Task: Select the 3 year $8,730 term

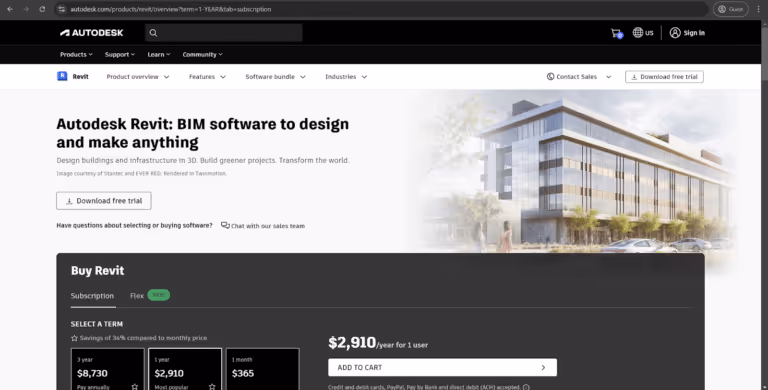Action: pyautogui.click(x=108, y=369)
